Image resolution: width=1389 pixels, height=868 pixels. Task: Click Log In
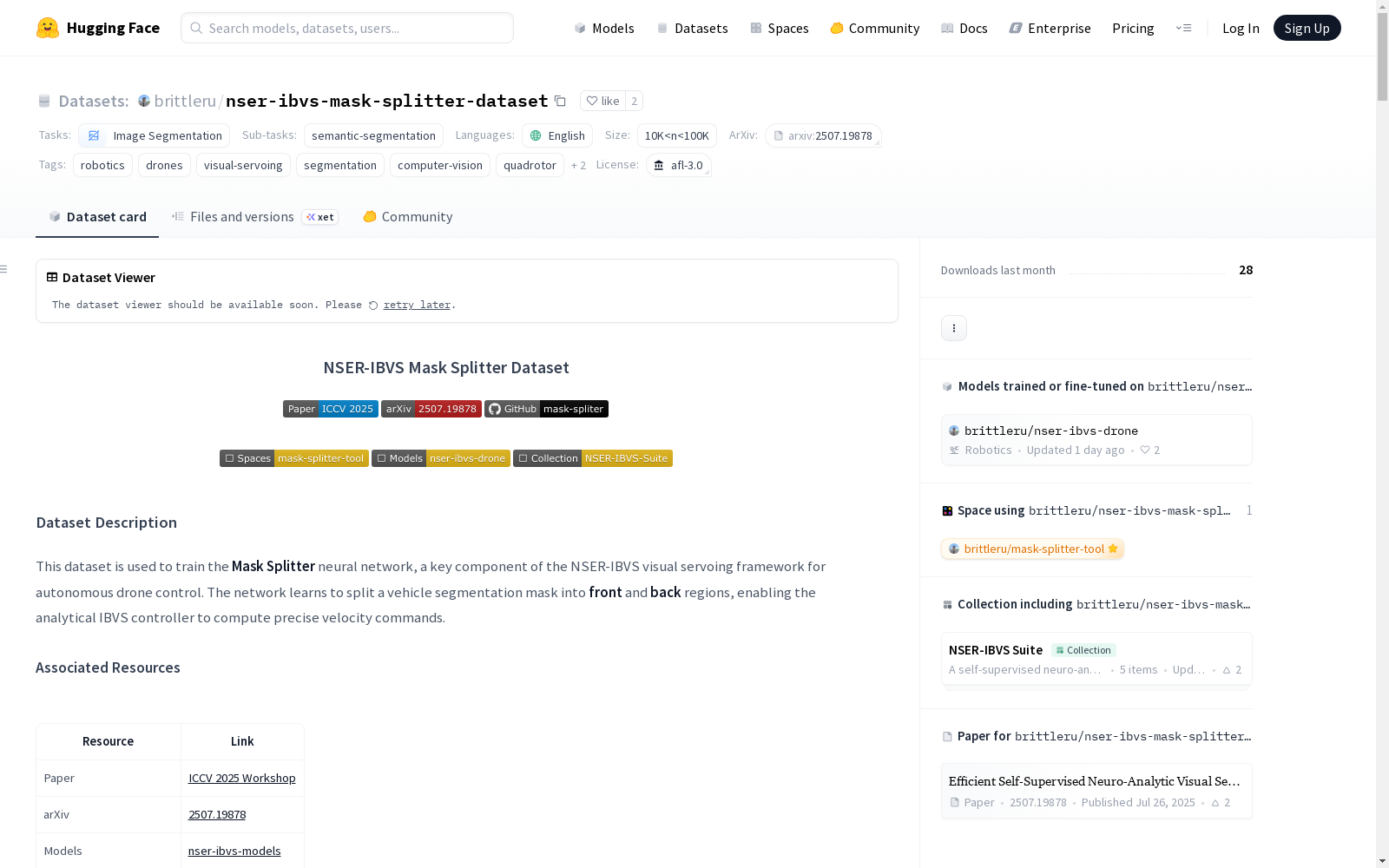click(x=1241, y=28)
